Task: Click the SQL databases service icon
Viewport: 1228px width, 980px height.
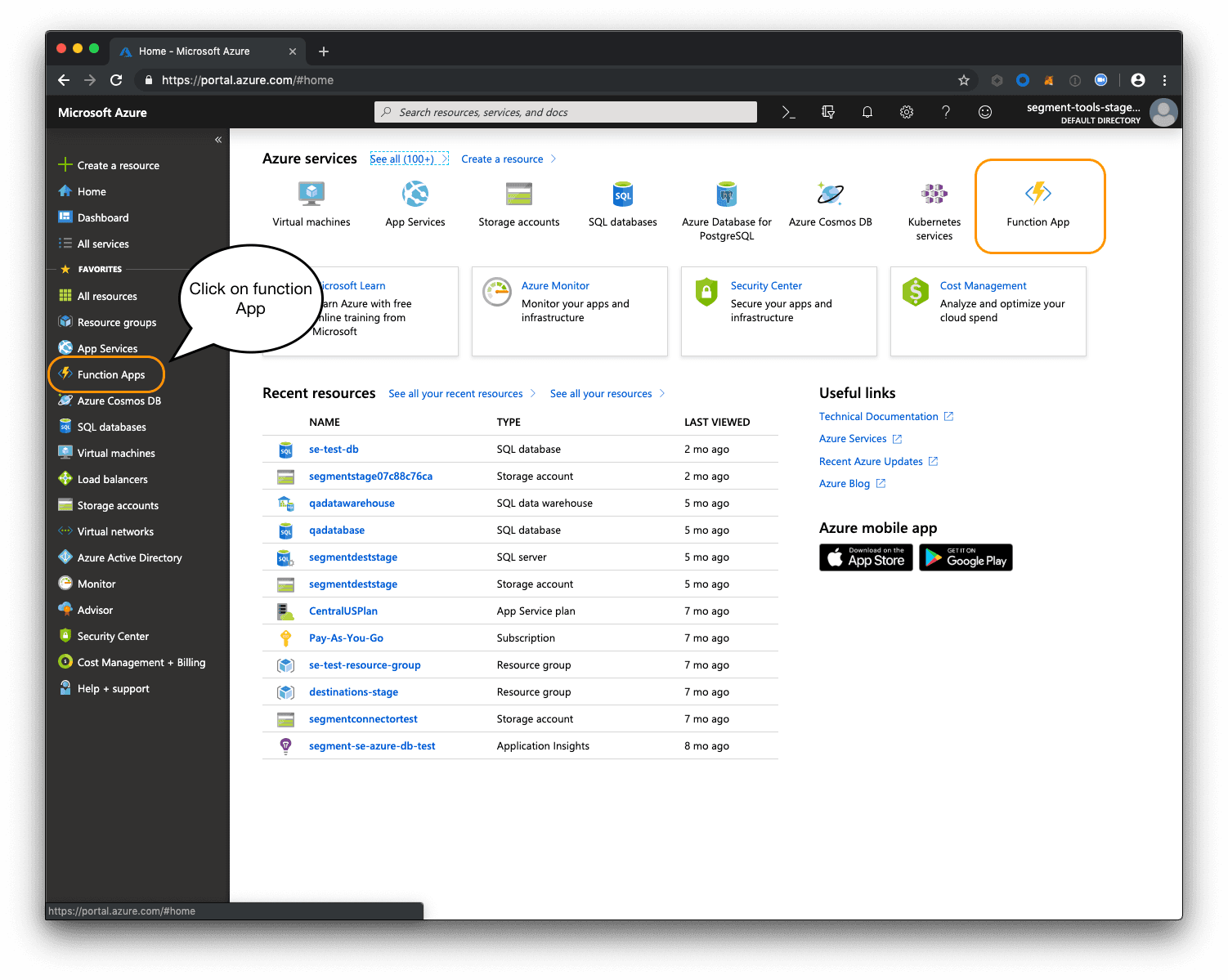Action: 622,195
